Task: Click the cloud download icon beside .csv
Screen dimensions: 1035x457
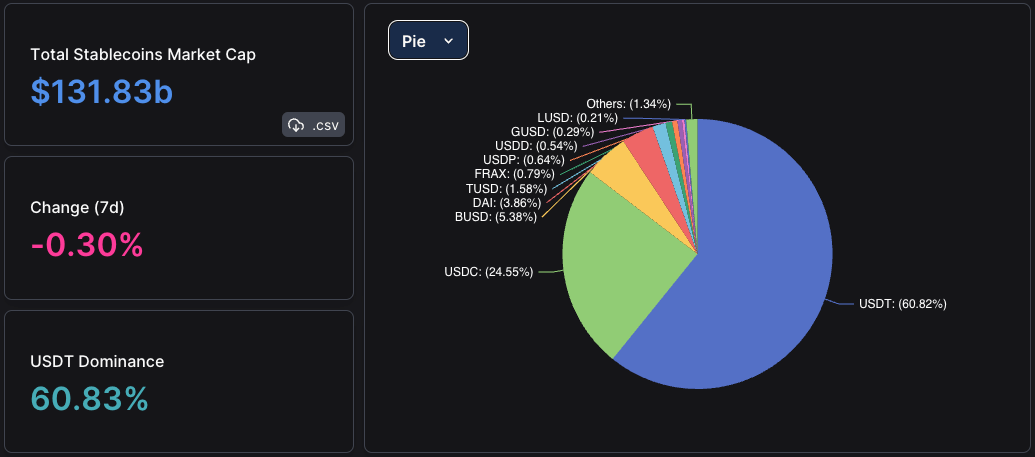Action: (296, 125)
